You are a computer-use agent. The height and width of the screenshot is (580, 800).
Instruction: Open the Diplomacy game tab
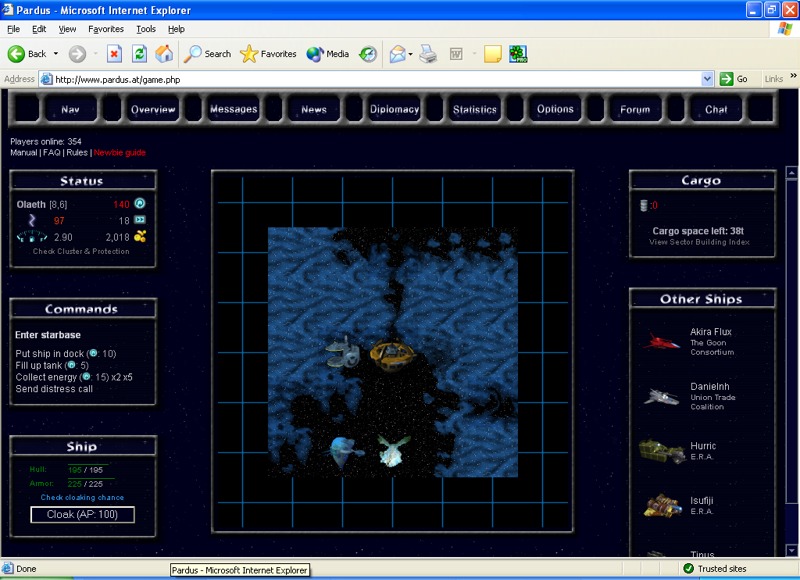tap(394, 109)
